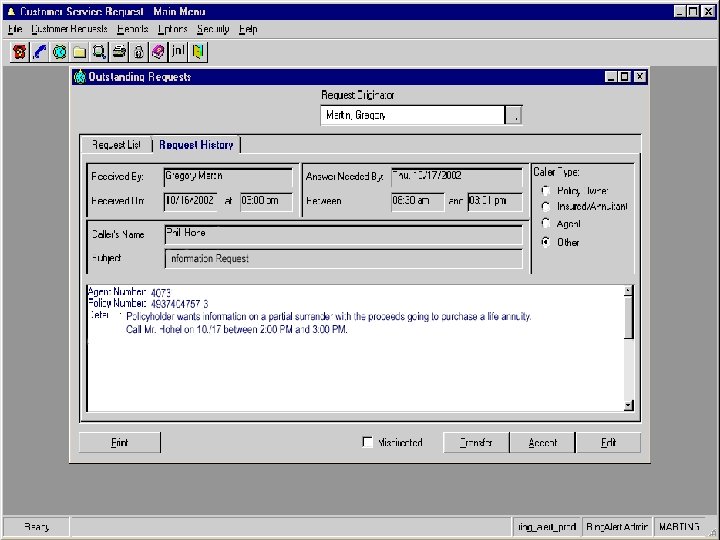Click the Policy Number value in details
720x540 pixels.
(x=180, y=304)
